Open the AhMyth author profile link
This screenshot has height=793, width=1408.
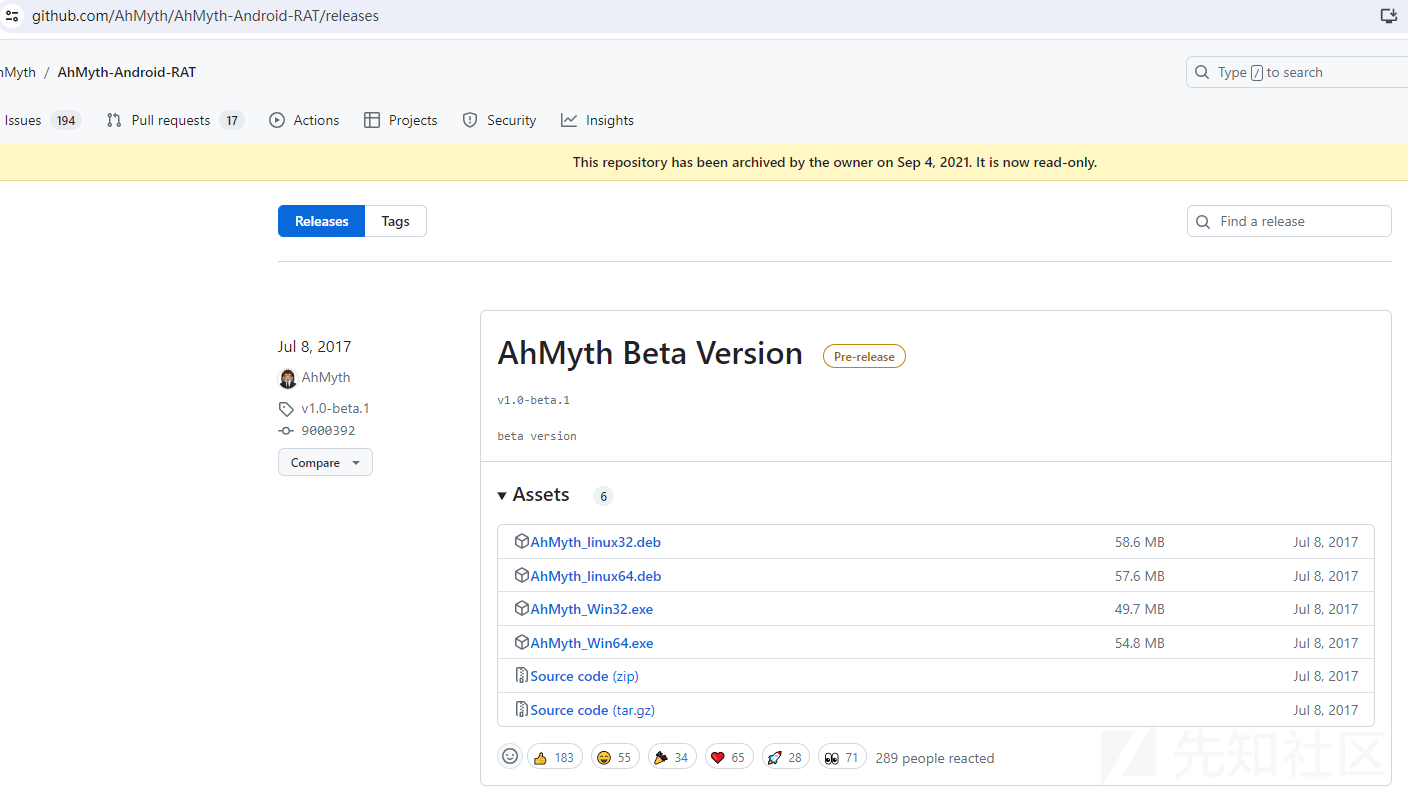pos(326,377)
